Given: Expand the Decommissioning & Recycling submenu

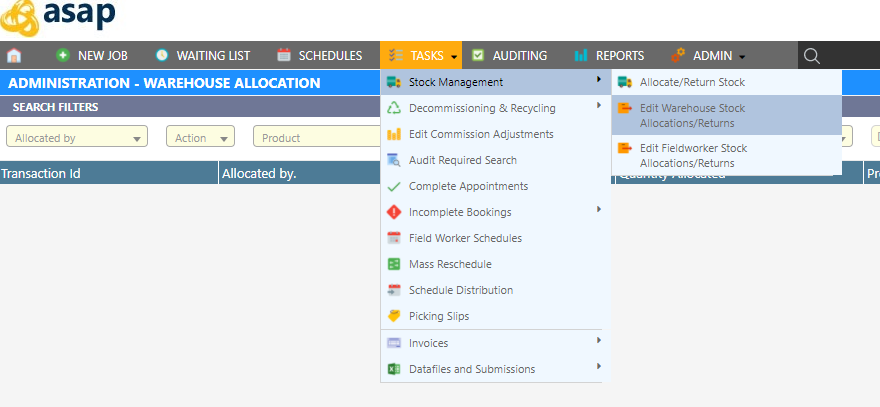Looking at the screenshot, I should (x=482, y=108).
